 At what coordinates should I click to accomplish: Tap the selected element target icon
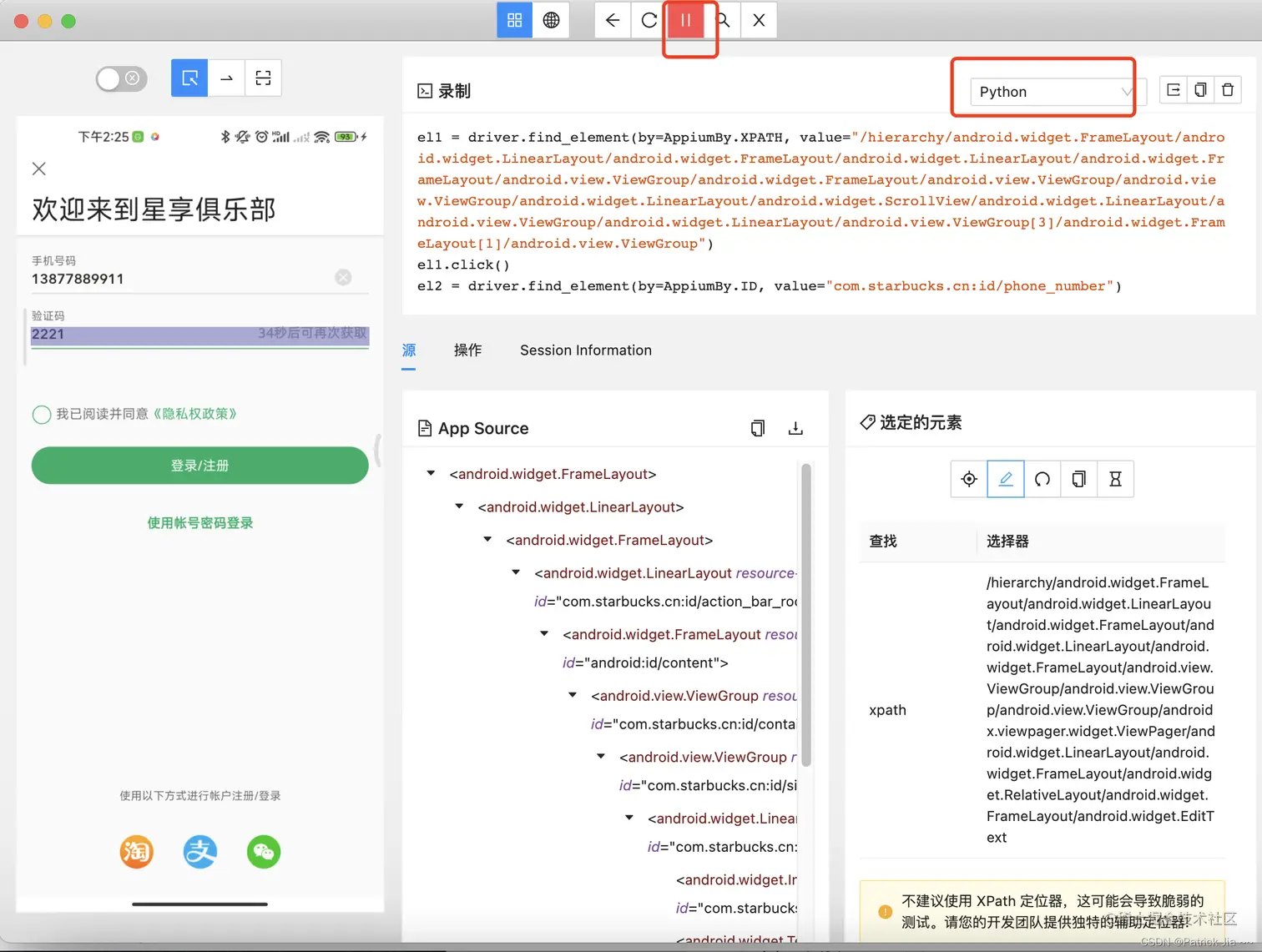969,479
